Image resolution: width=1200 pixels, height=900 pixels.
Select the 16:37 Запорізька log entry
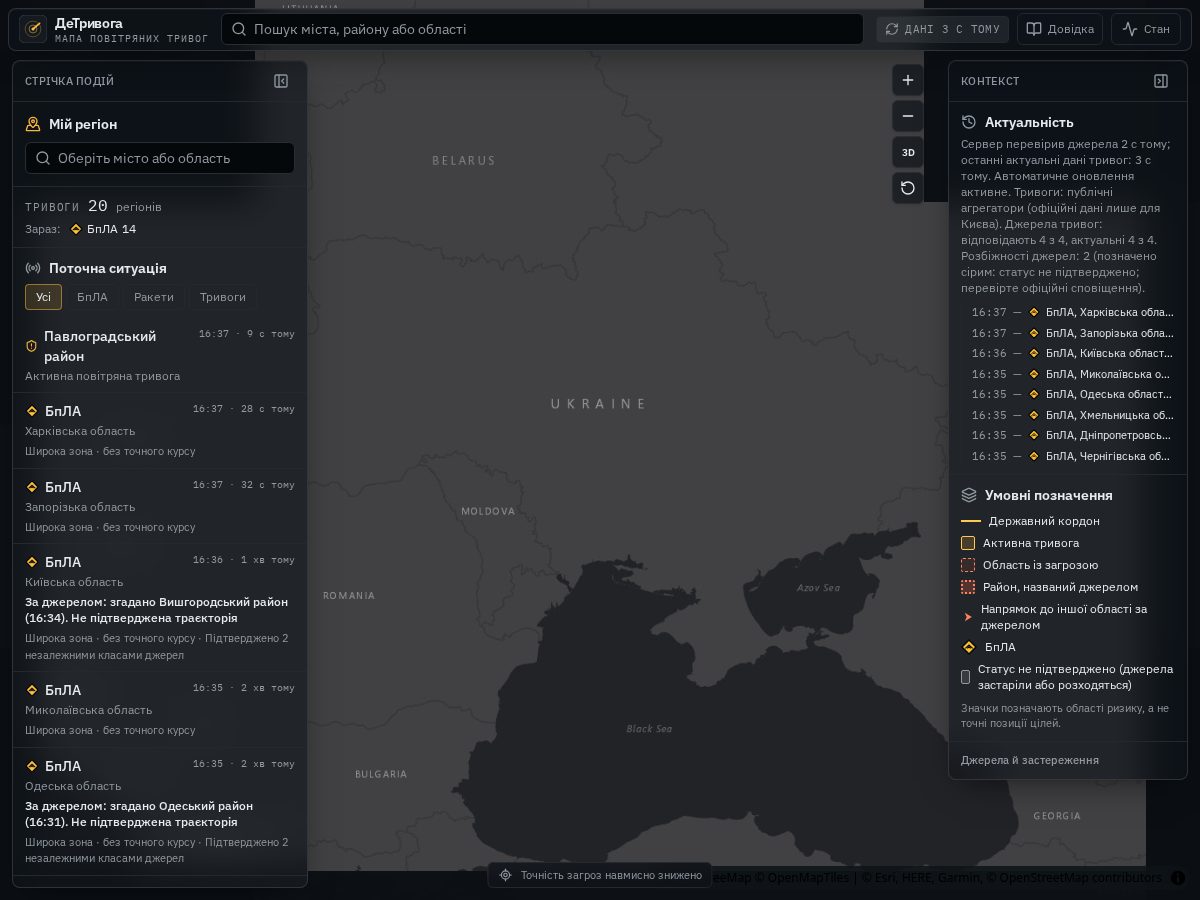pyautogui.click(x=1072, y=333)
